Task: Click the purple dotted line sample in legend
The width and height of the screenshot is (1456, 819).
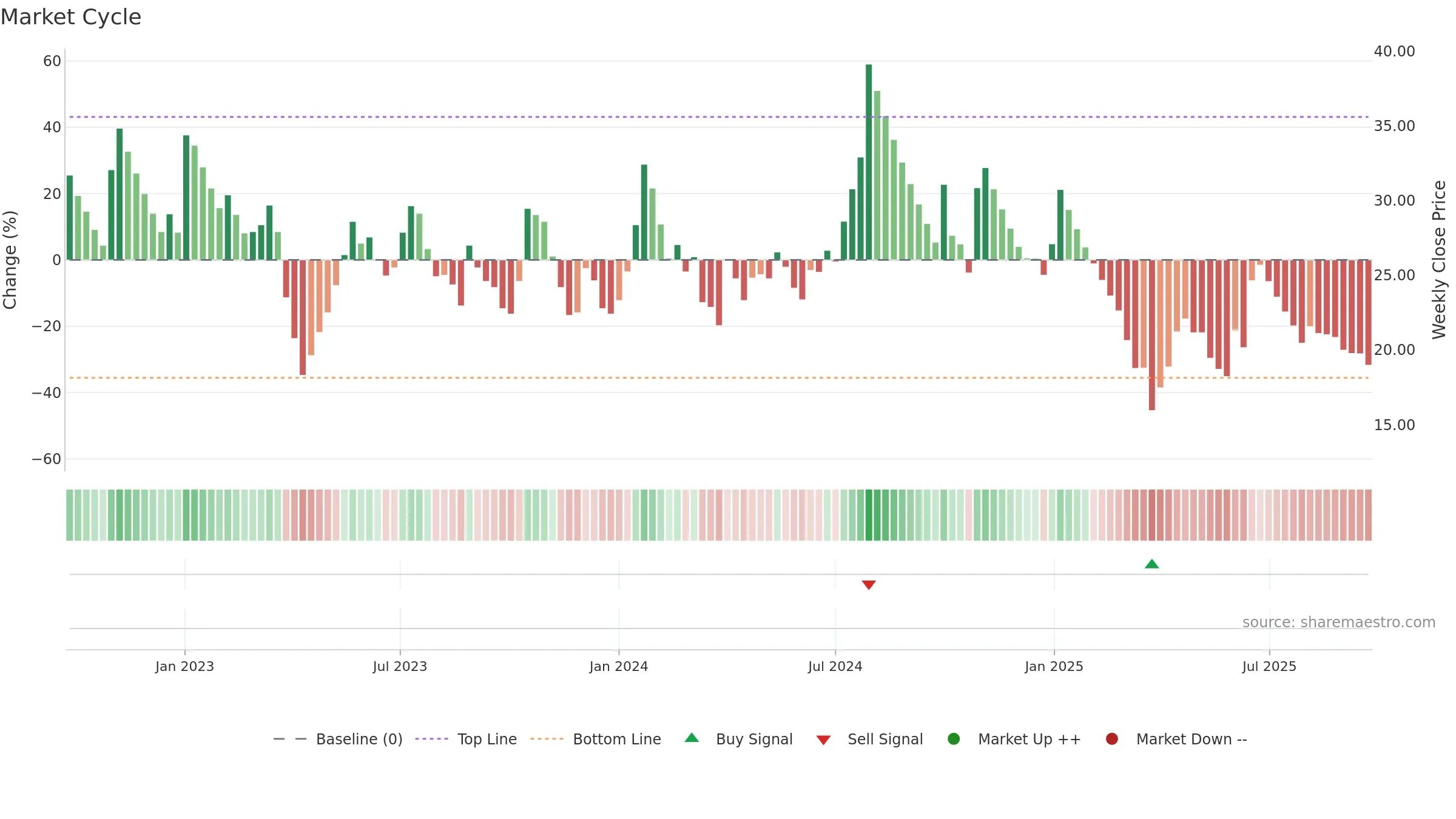Action: [431, 739]
